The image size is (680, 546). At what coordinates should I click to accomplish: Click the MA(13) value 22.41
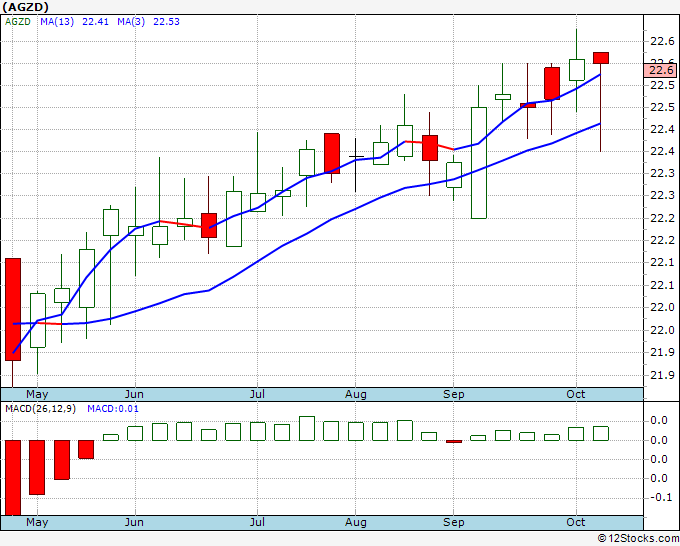pos(95,22)
